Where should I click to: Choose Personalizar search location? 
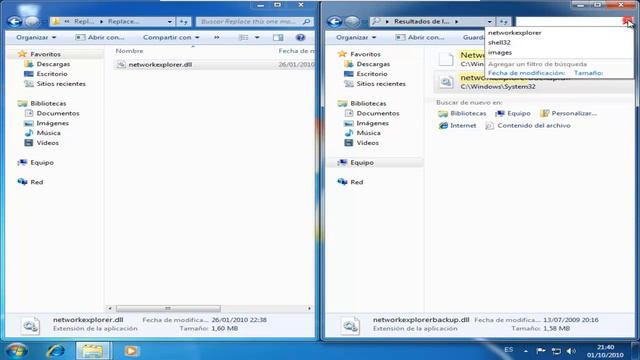click(x=568, y=113)
